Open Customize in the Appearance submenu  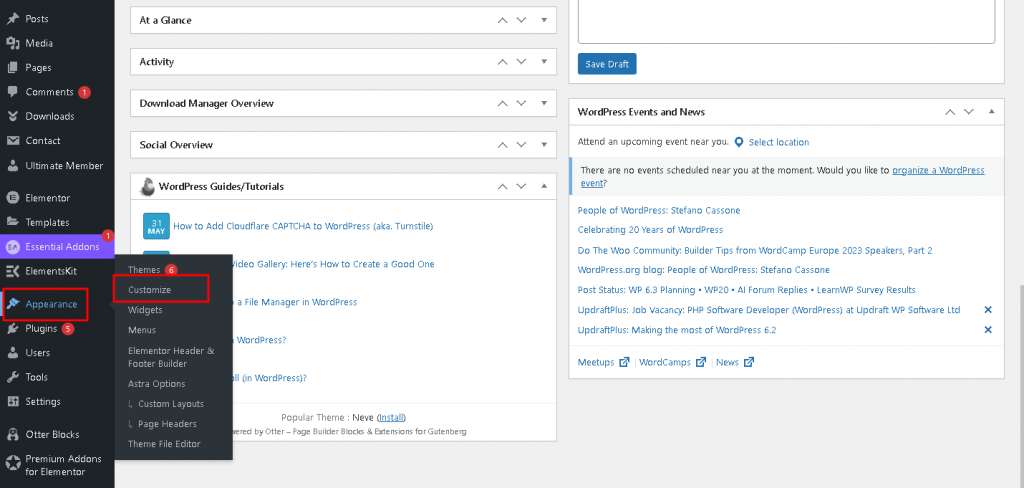coord(150,290)
